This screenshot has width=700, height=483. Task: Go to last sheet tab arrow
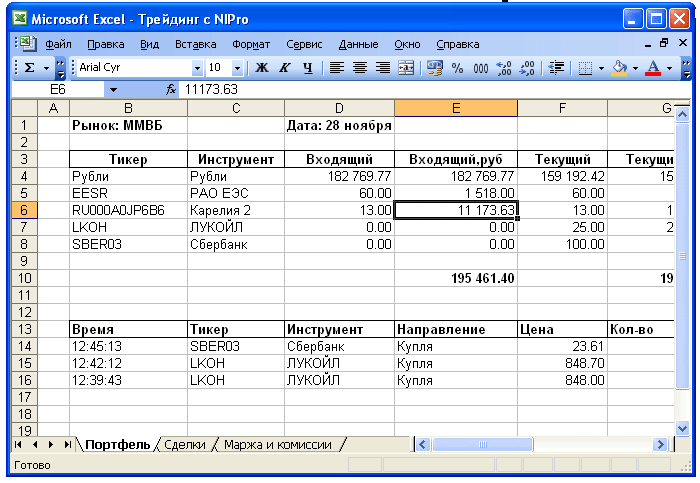pyautogui.click(x=67, y=445)
